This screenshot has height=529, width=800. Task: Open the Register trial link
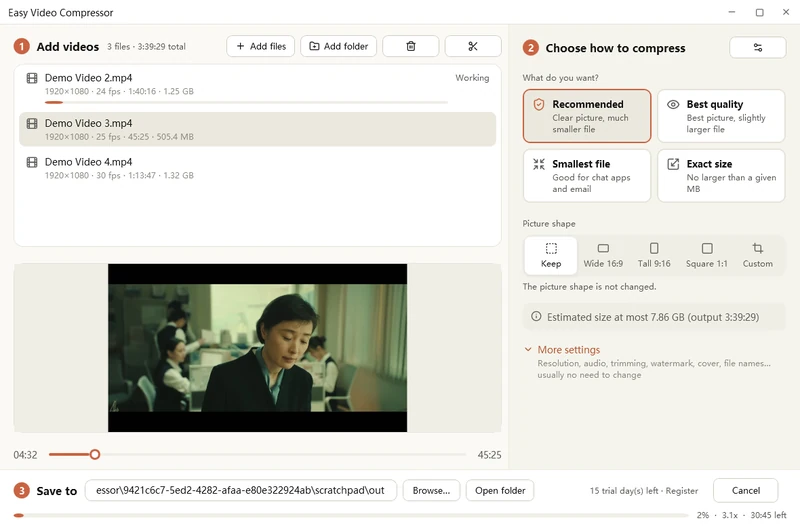(x=682, y=491)
